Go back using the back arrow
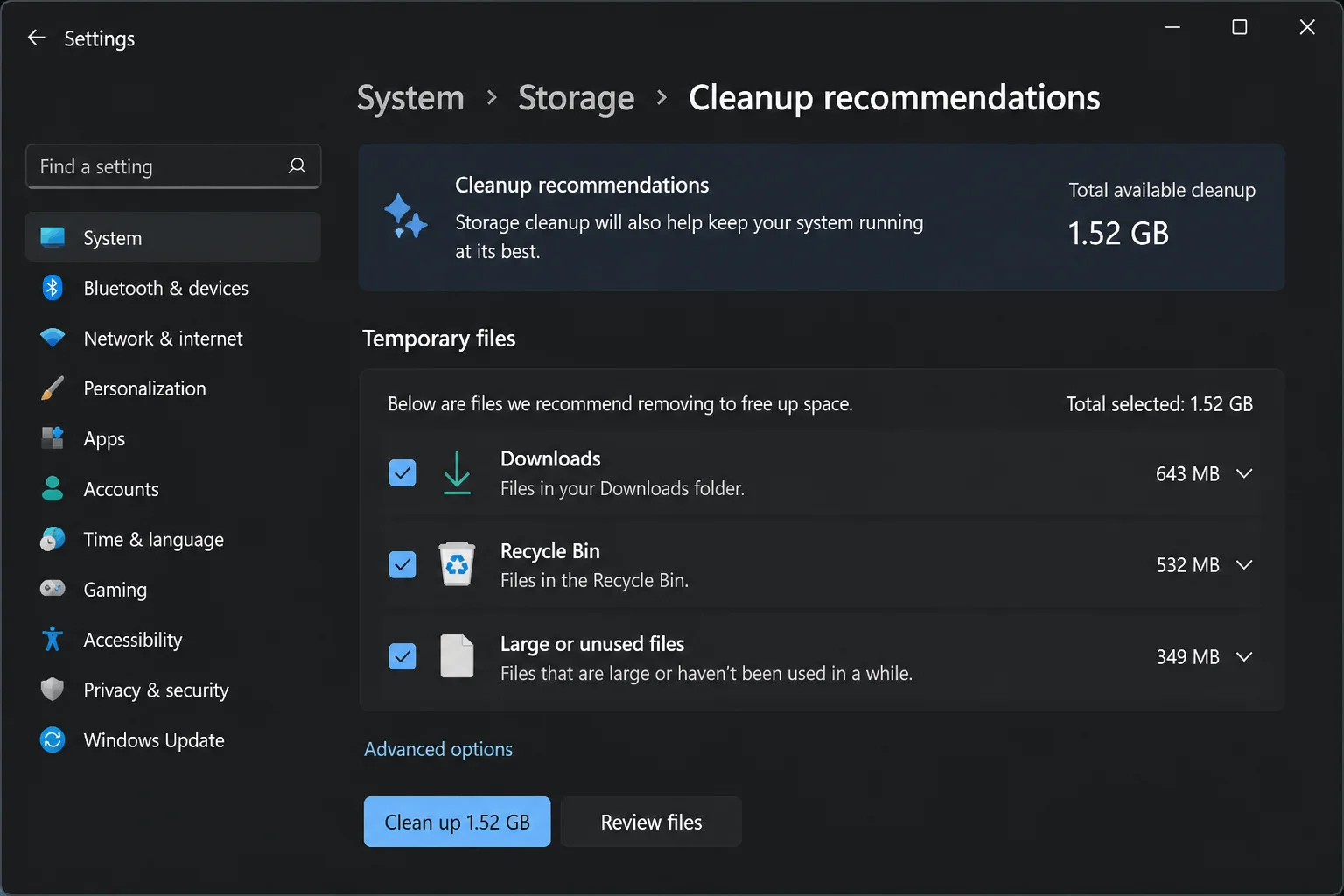 click(36, 38)
